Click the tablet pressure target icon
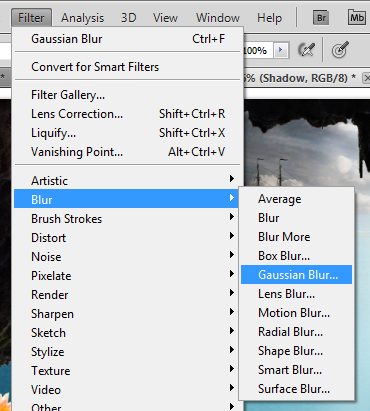This screenshot has width=370, height=411. [x=340, y=50]
